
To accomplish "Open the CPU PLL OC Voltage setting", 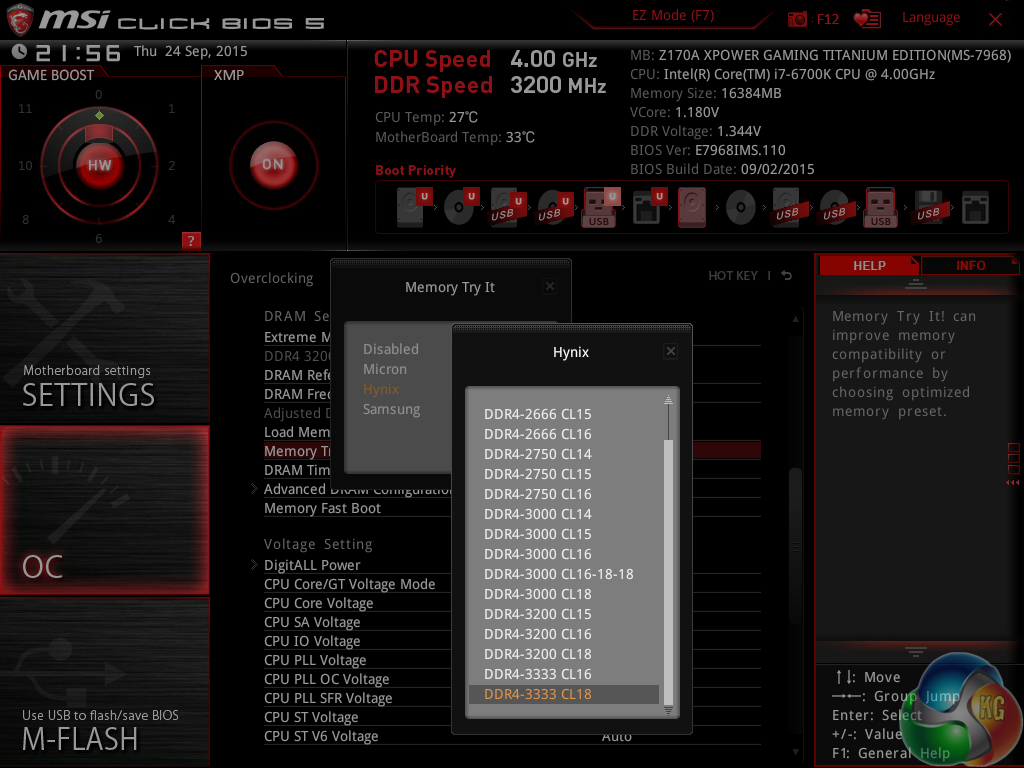I will tap(327, 679).
